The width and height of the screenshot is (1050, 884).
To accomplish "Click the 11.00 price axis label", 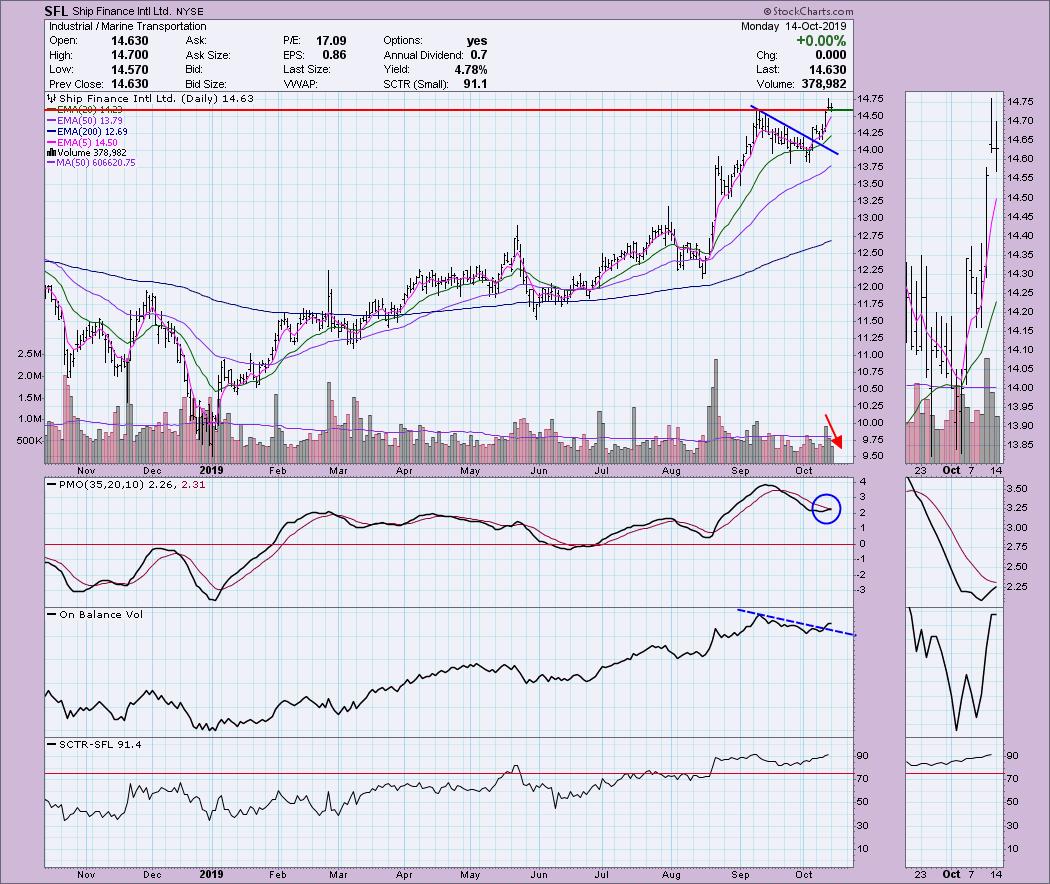I will (870, 355).
